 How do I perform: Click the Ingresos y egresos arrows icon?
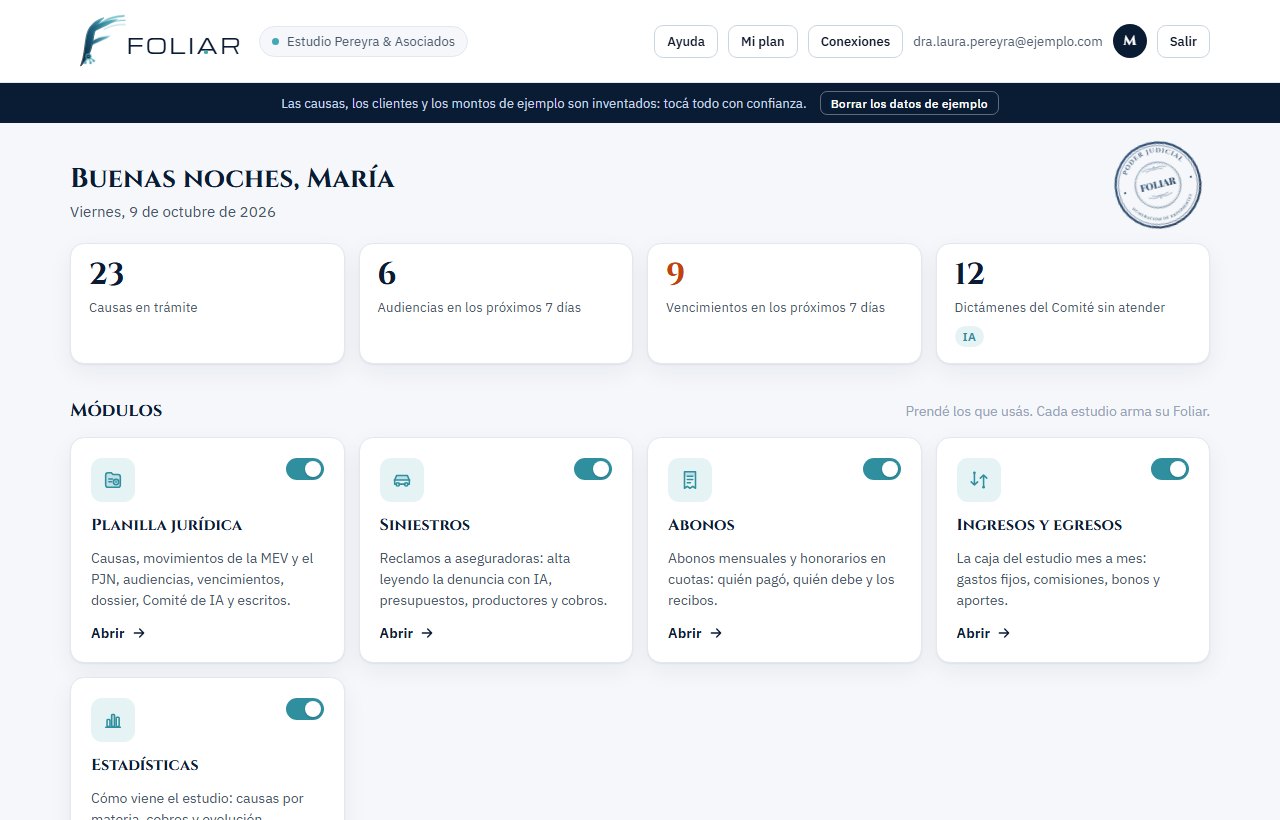[979, 480]
